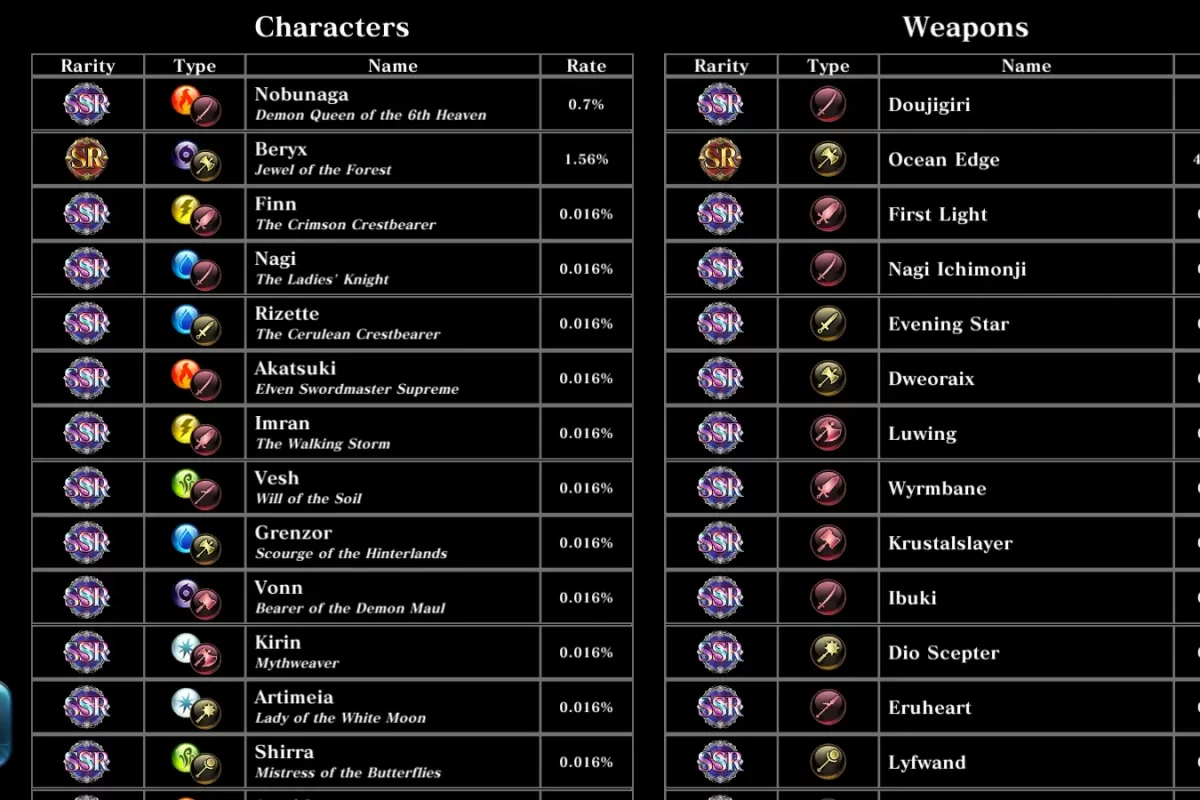Click Beryx's SR rarity badge

tap(87, 159)
